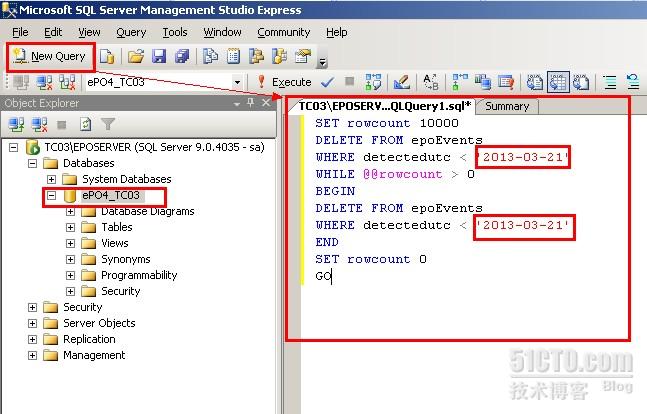Toggle SQLCMD Mode button

506,82
